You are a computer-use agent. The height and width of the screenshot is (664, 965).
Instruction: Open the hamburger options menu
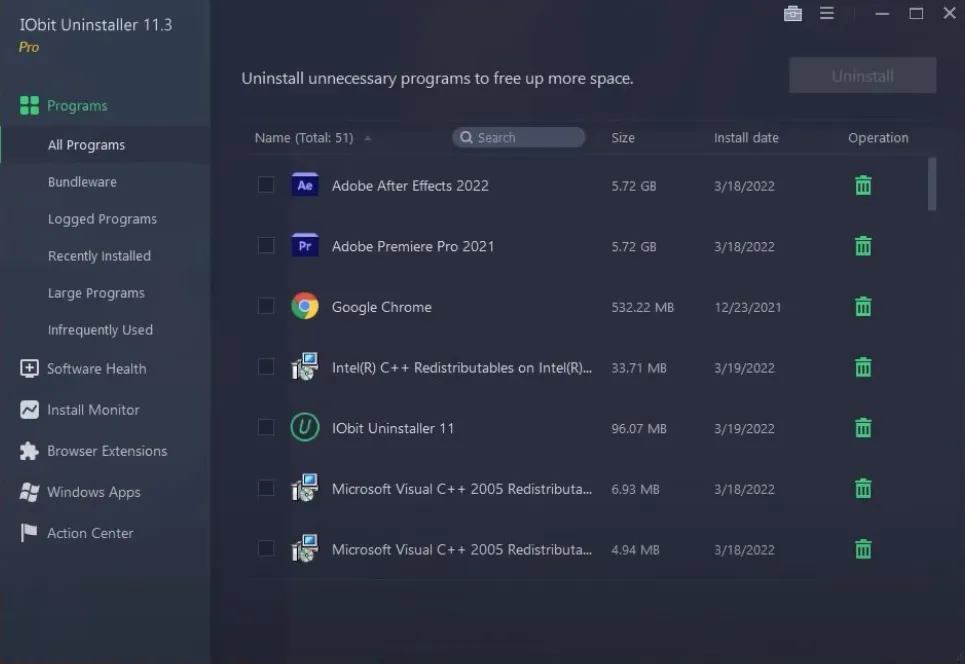pyautogui.click(x=827, y=13)
